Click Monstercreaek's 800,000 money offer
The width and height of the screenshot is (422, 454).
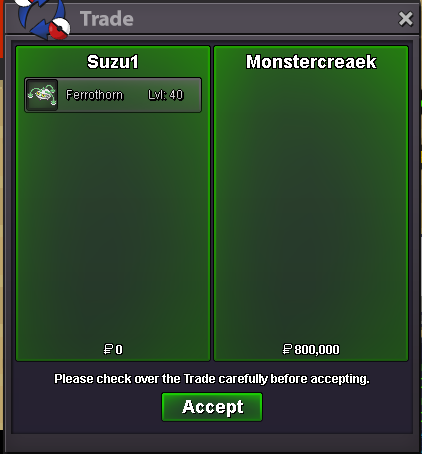point(311,349)
